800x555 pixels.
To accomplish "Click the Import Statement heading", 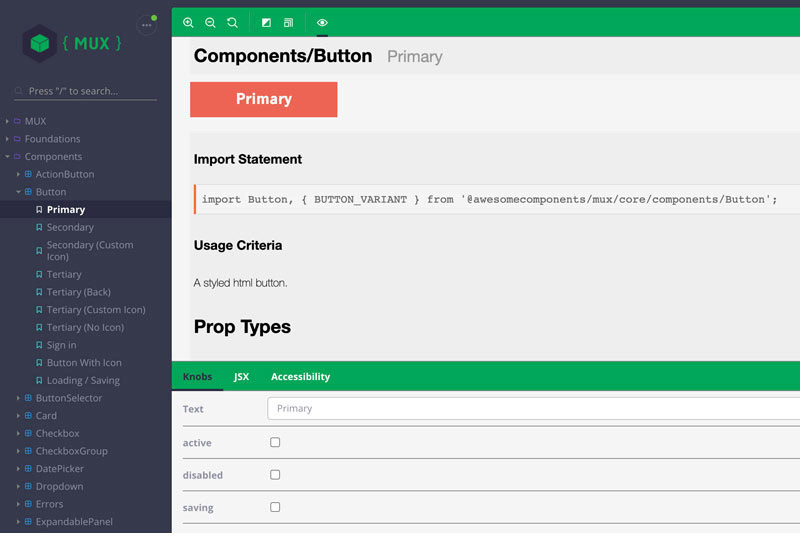I will 248,159.
